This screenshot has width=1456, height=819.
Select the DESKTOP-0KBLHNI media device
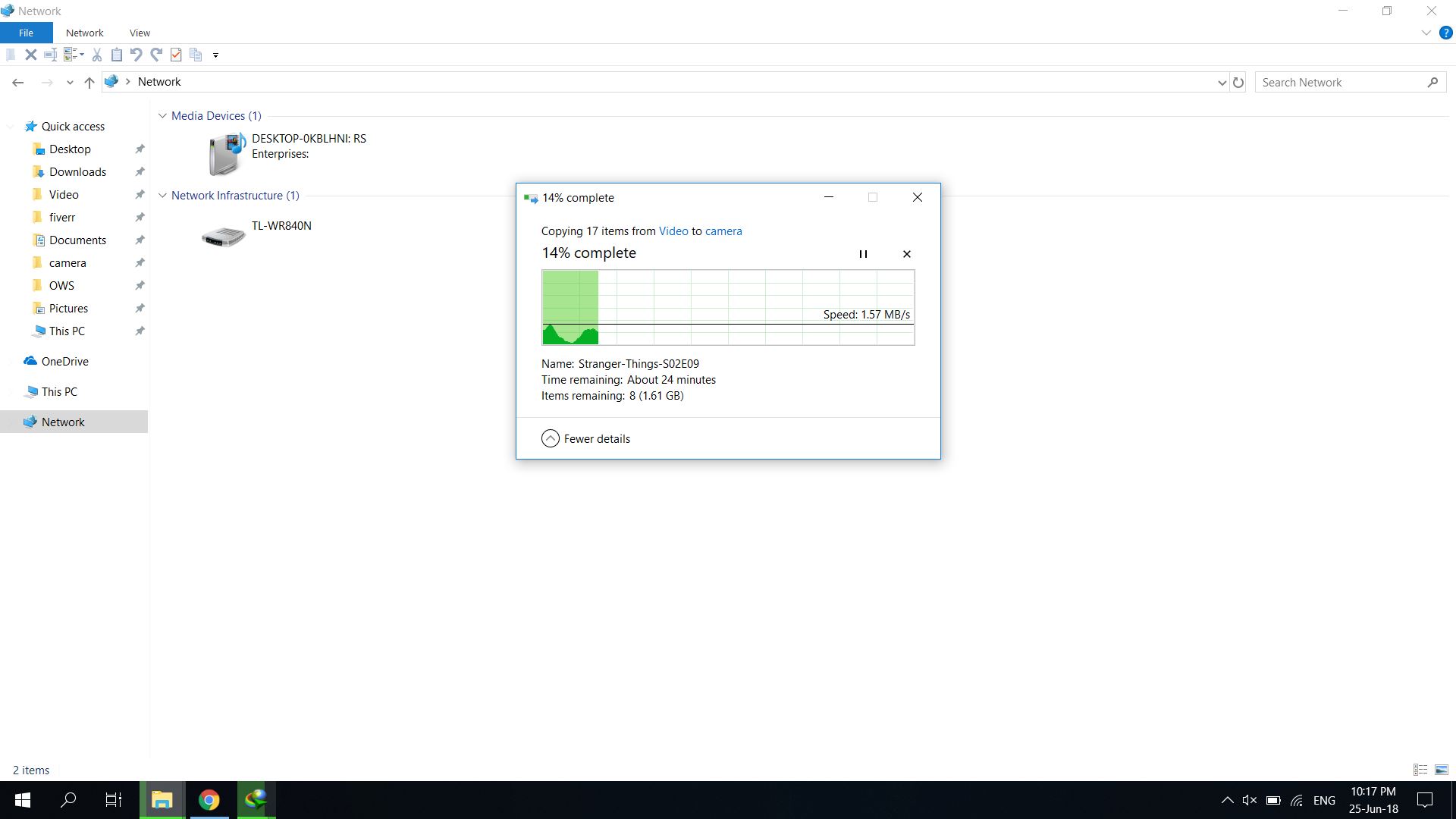(288, 153)
